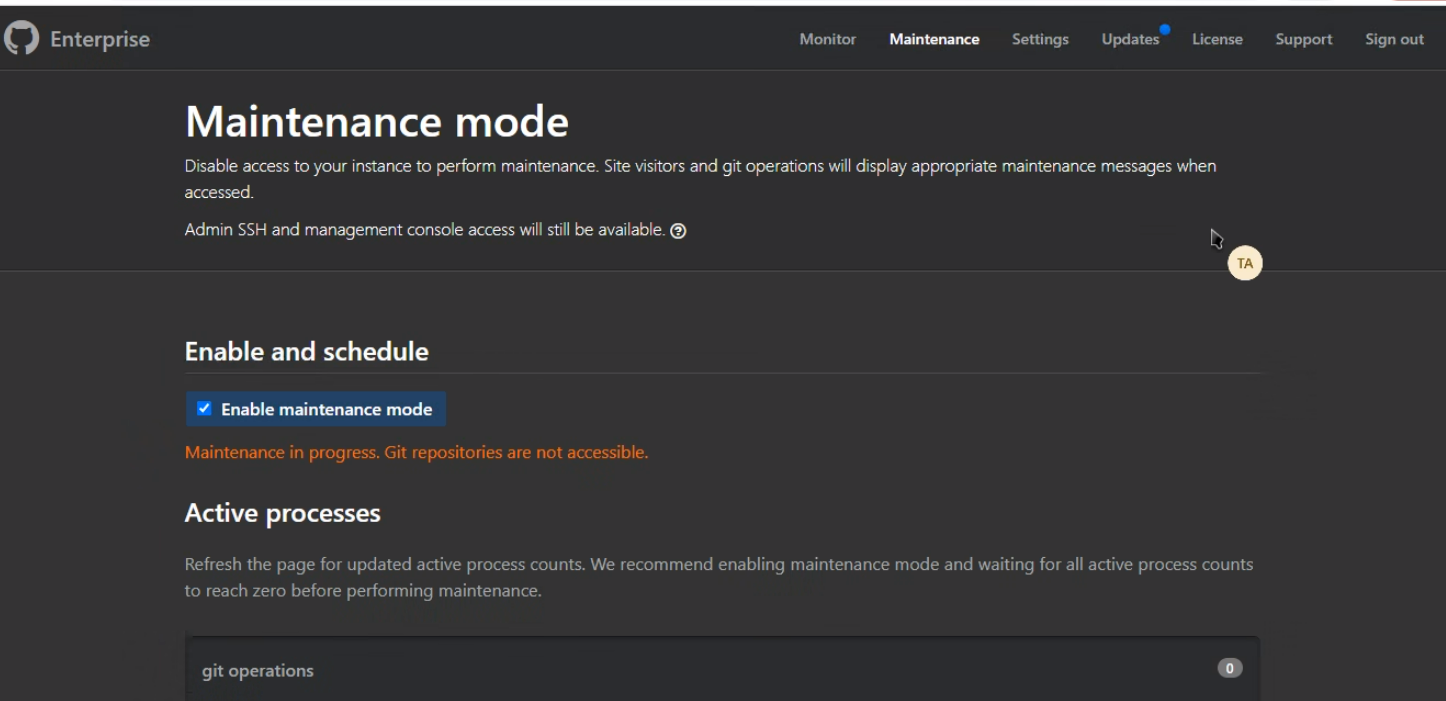Image resolution: width=1446 pixels, height=701 pixels.
Task: Click the Maintenance mode page title
Action: coord(377,122)
